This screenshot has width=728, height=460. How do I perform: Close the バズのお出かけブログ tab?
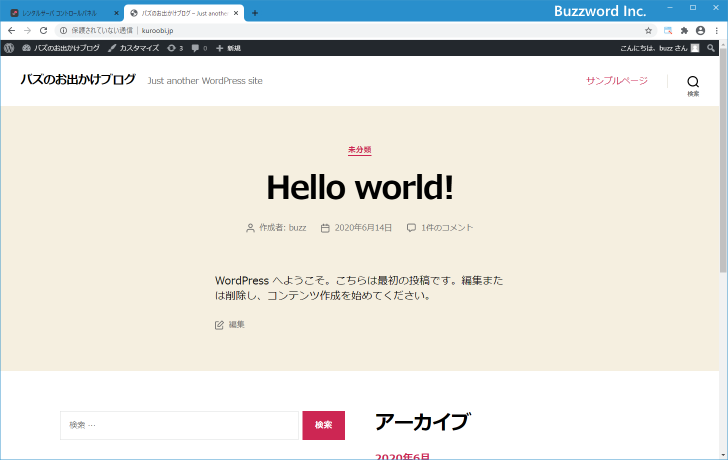click(236, 13)
